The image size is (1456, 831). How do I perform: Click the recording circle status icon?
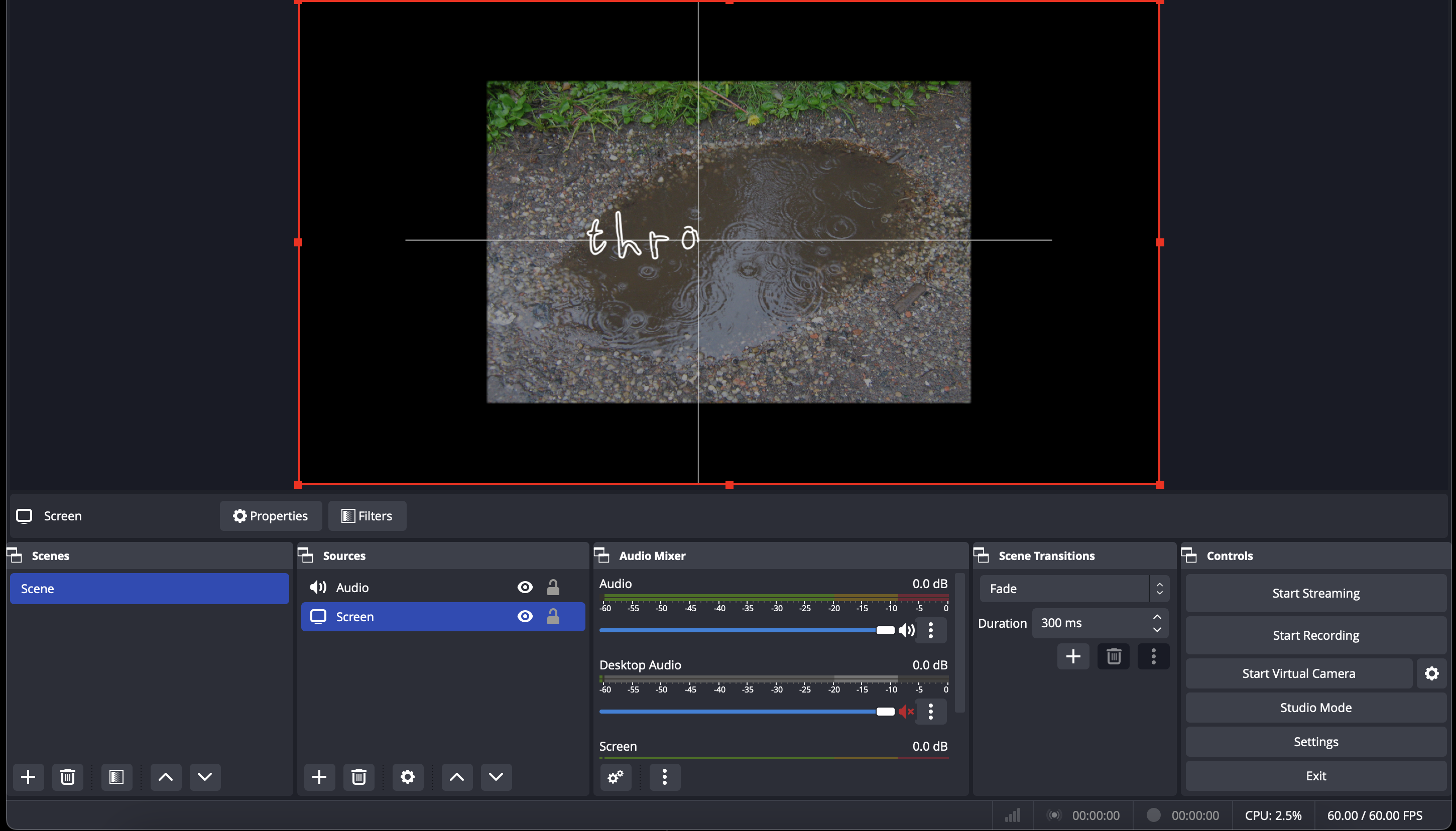click(x=1153, y=814)
